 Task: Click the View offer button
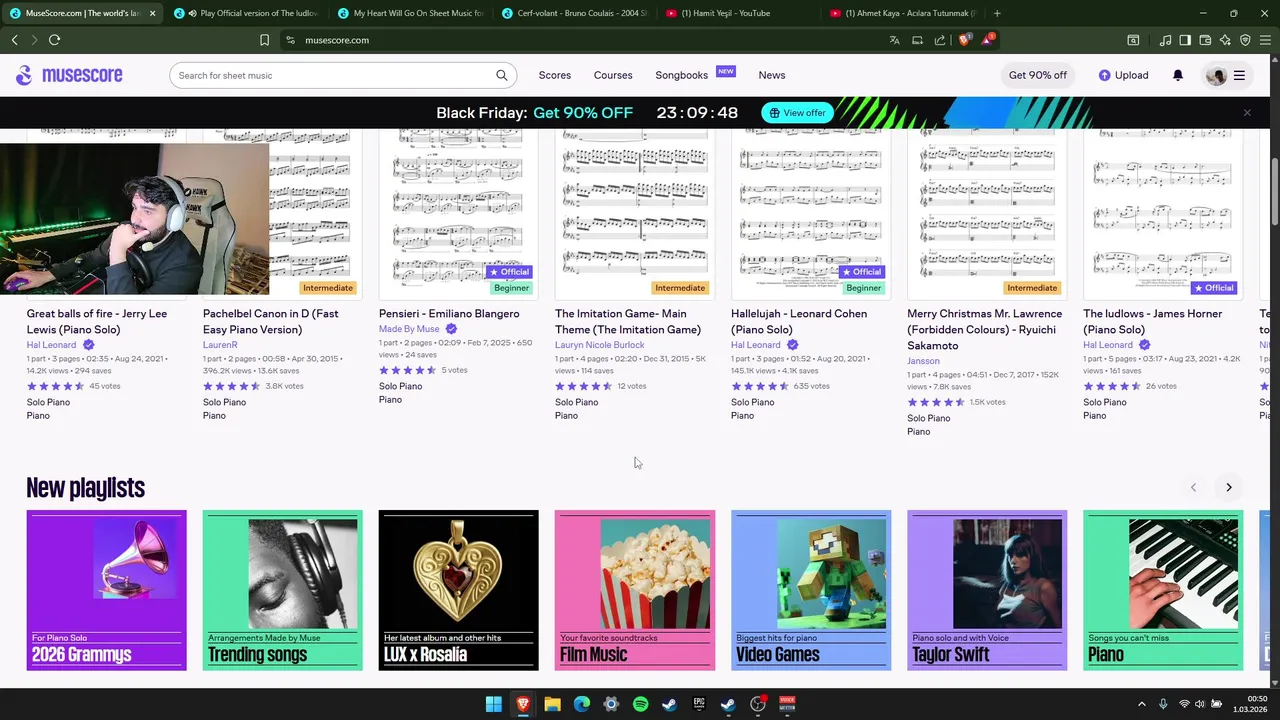coord(797,113)
